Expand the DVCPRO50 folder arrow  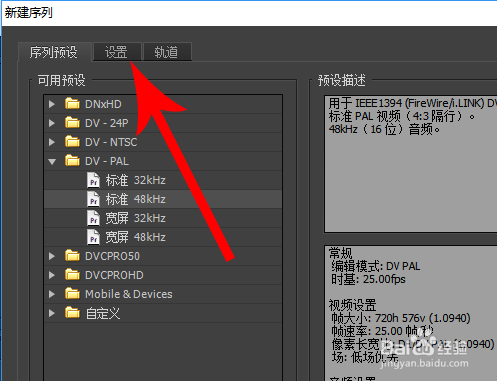point(52,256)
